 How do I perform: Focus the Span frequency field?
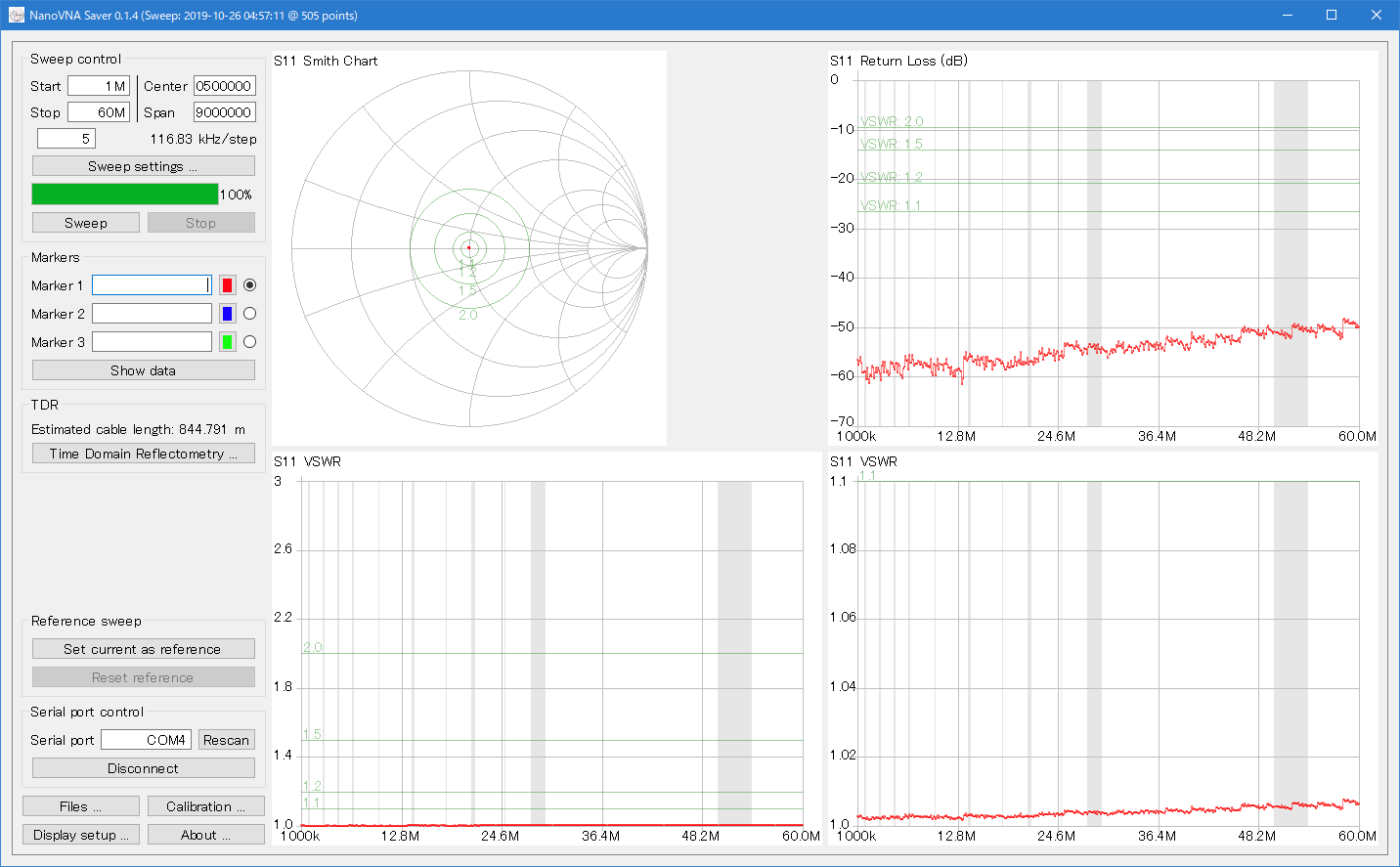(224, 112)
